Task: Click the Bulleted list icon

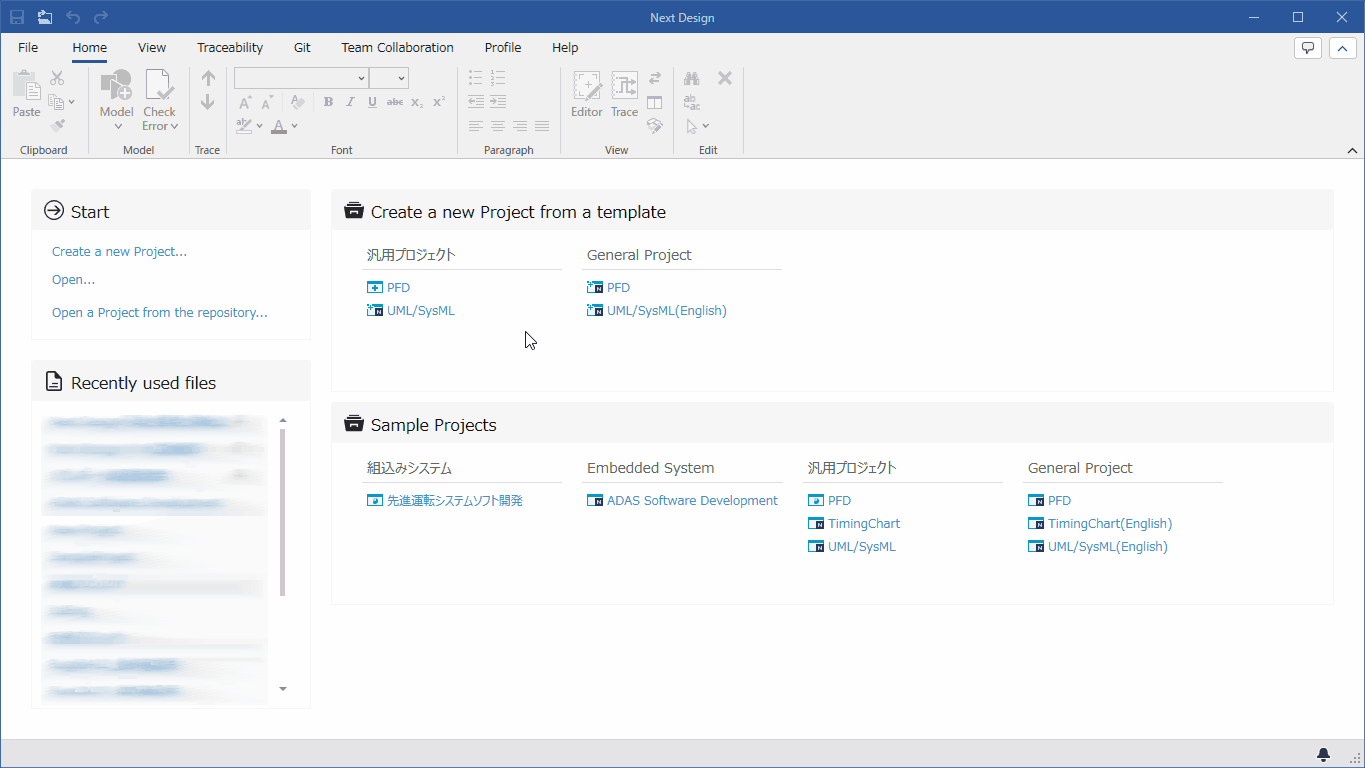Action: click(475, 78)
